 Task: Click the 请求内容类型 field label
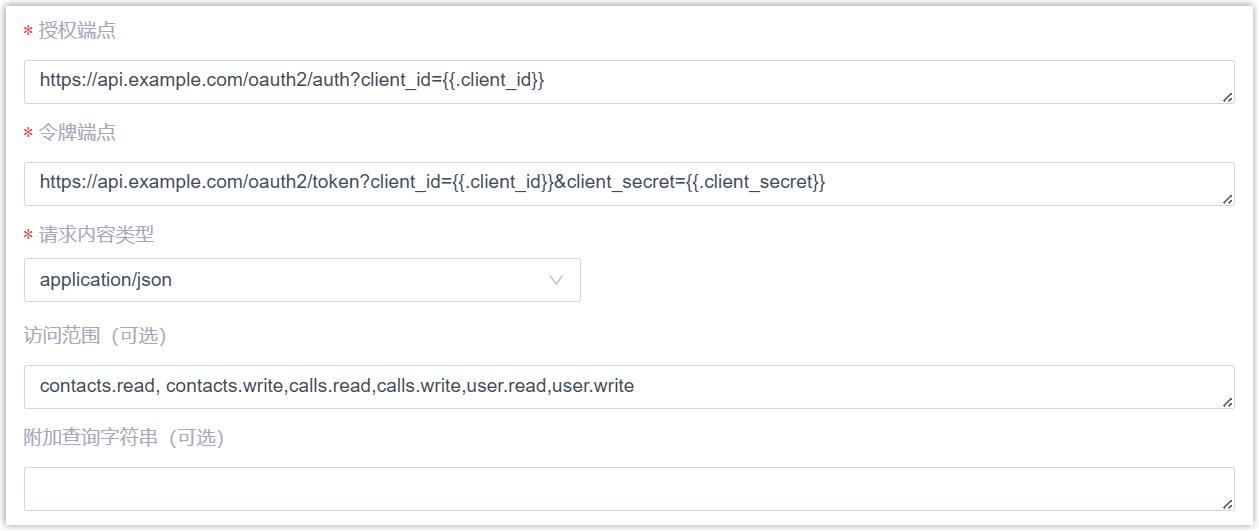[x=96, y=235]
